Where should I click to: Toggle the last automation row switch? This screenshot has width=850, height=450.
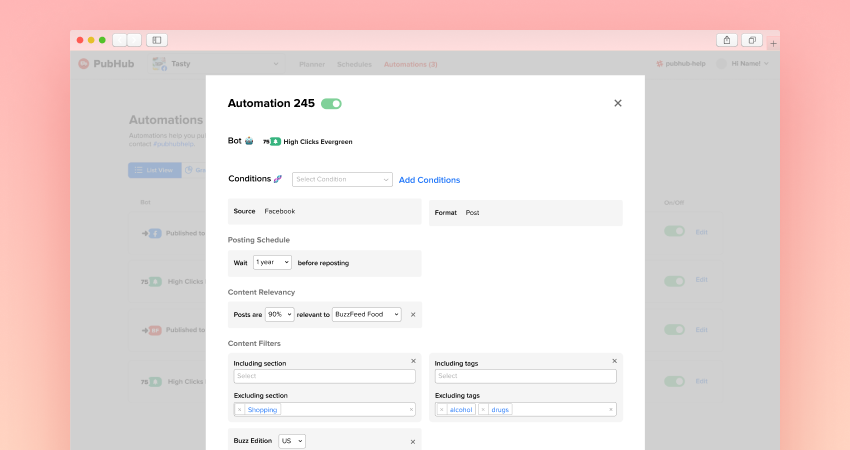pyautogui.click(x=675, y=381)
